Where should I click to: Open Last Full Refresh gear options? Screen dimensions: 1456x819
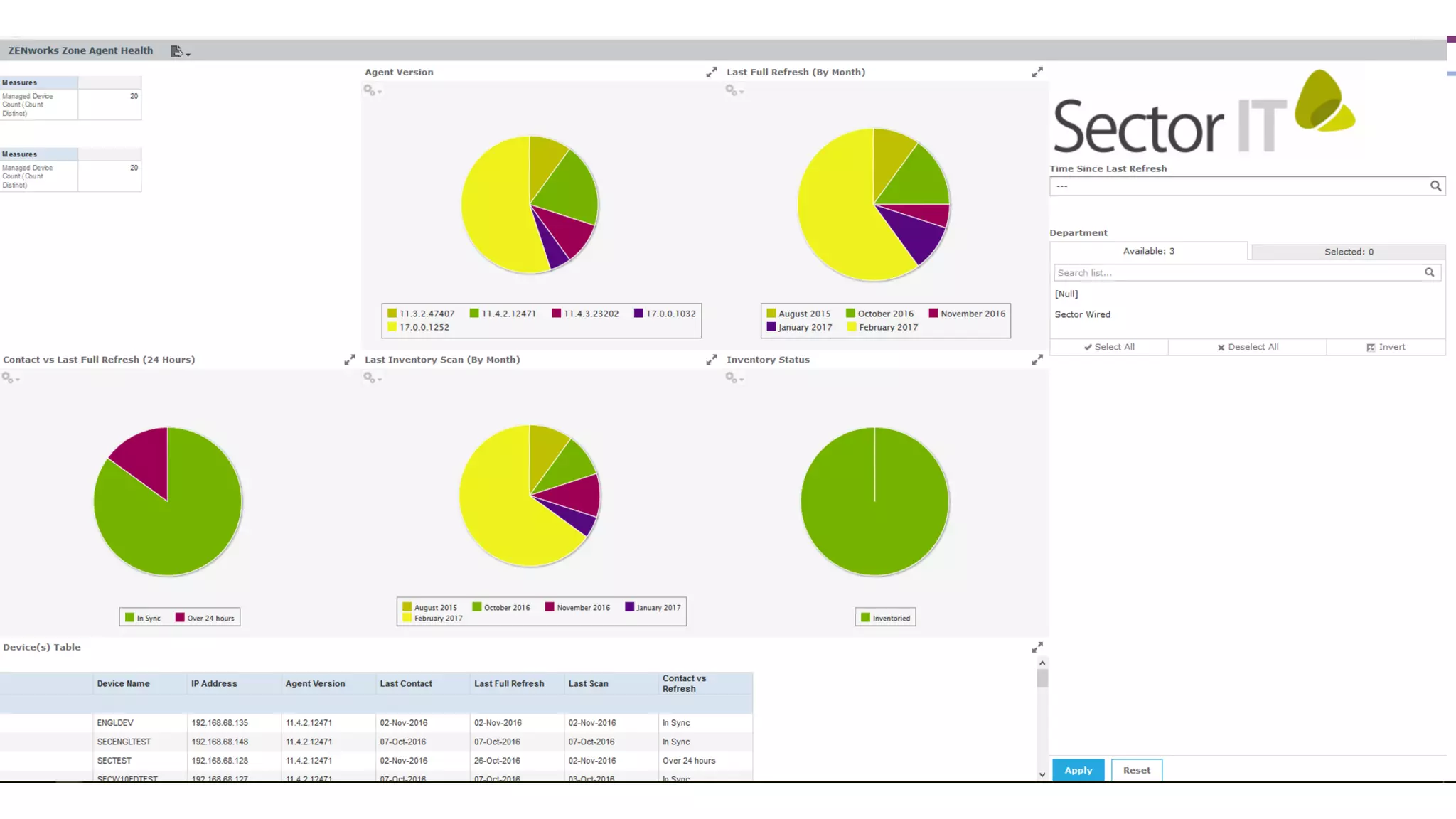point(734,91)
